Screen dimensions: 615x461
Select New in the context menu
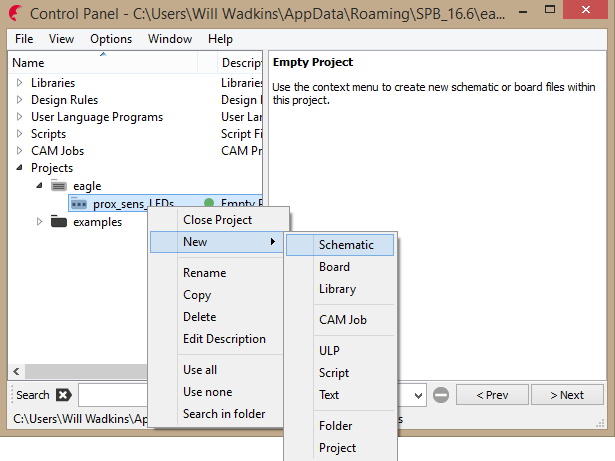click(x=217, y=242)
